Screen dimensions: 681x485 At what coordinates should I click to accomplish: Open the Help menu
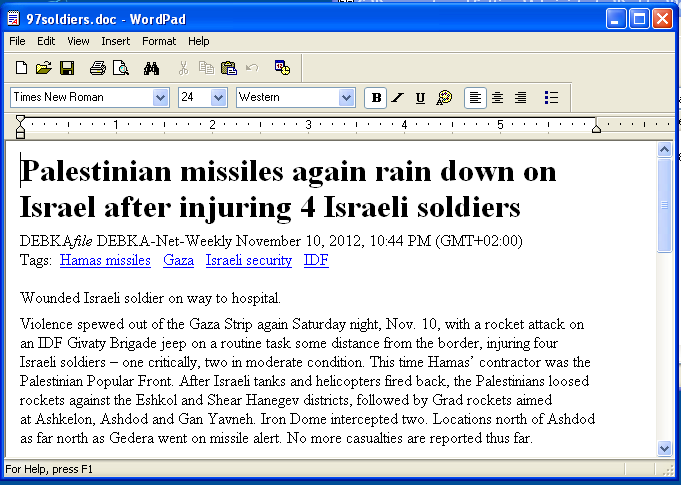point(198,41)
